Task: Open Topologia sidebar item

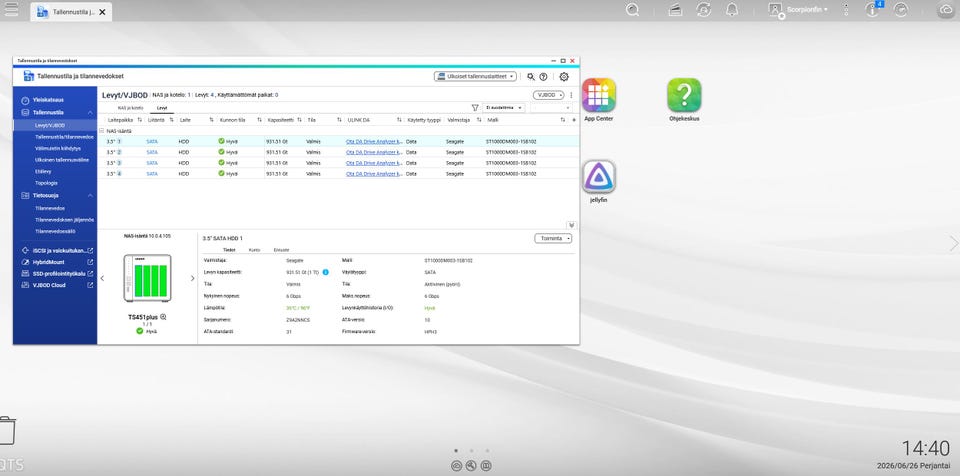Action: coord(46,183)
